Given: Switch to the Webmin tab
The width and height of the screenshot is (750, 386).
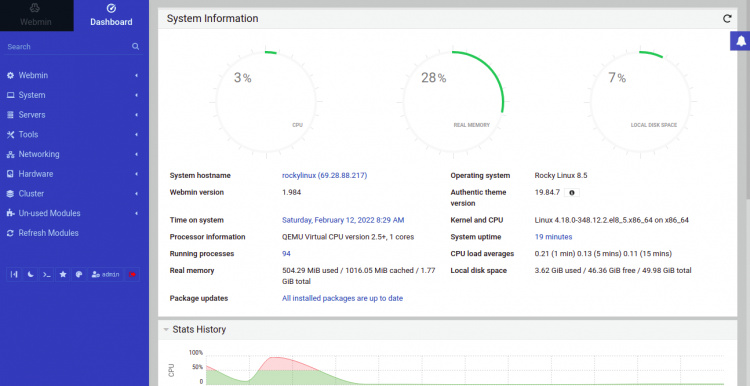Looking at the screenshot, I should tap(36, 15).
